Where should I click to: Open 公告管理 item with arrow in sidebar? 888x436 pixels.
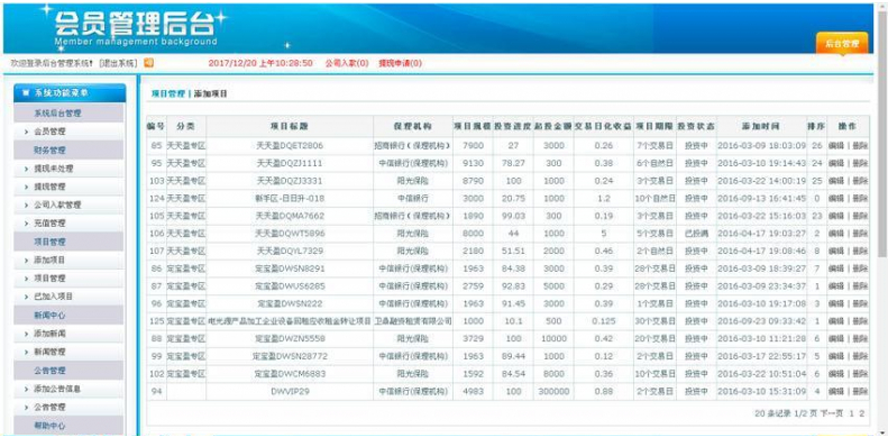coord(50,407)
